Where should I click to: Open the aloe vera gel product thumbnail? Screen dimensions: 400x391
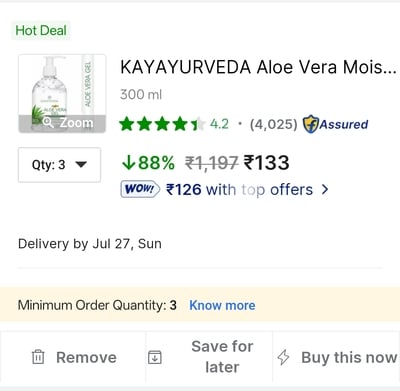pyautogui.click(x=62, y=94)
